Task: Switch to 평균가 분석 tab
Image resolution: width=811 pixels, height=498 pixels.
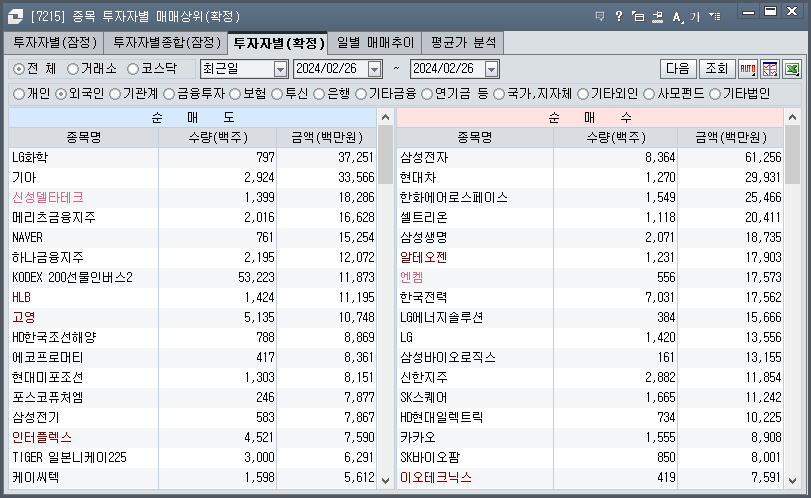Action: (463, 42)
